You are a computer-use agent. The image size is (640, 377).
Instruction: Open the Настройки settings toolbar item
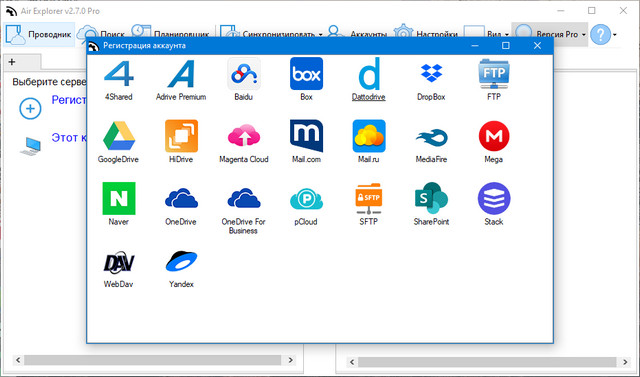tap(426, 32)
